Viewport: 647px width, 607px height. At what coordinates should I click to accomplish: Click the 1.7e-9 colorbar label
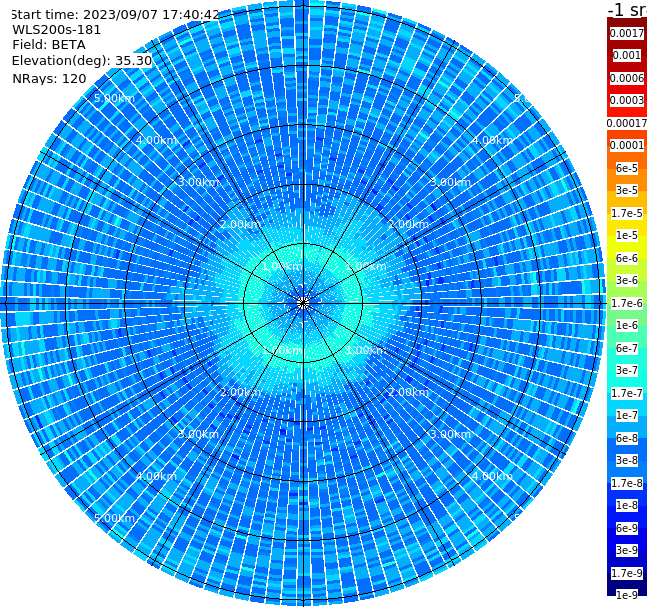click(627, 573)
